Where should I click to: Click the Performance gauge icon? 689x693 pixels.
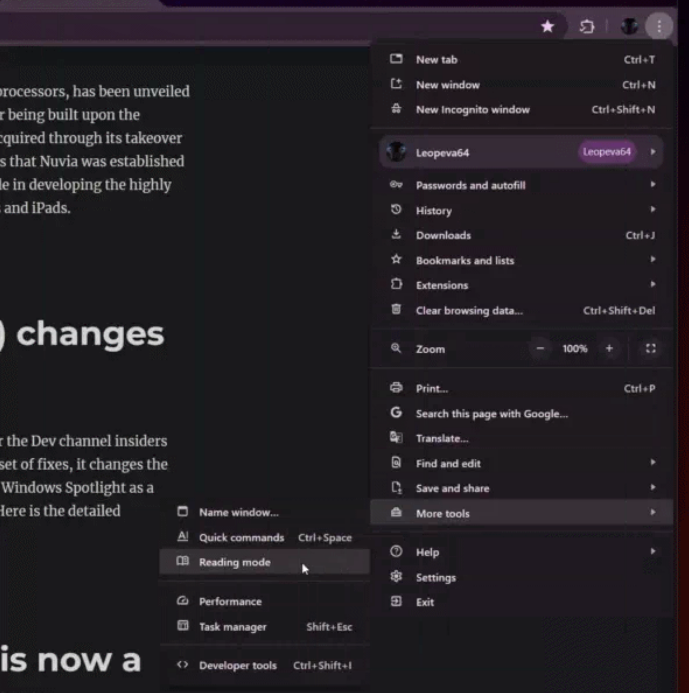pos(183,601)
